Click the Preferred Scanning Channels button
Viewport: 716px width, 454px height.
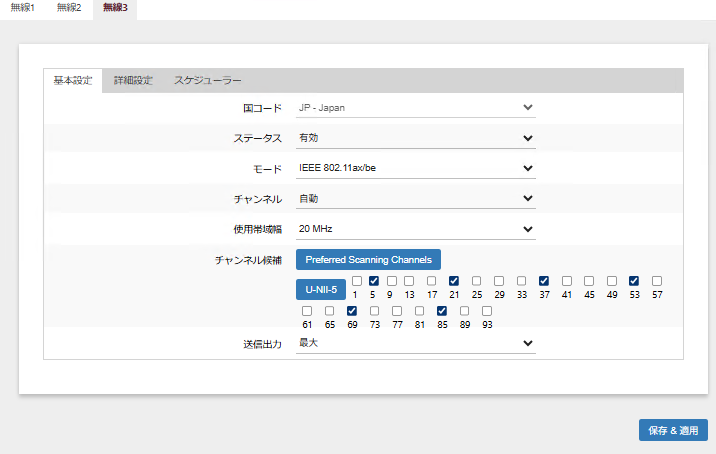[x=368, y=260]
